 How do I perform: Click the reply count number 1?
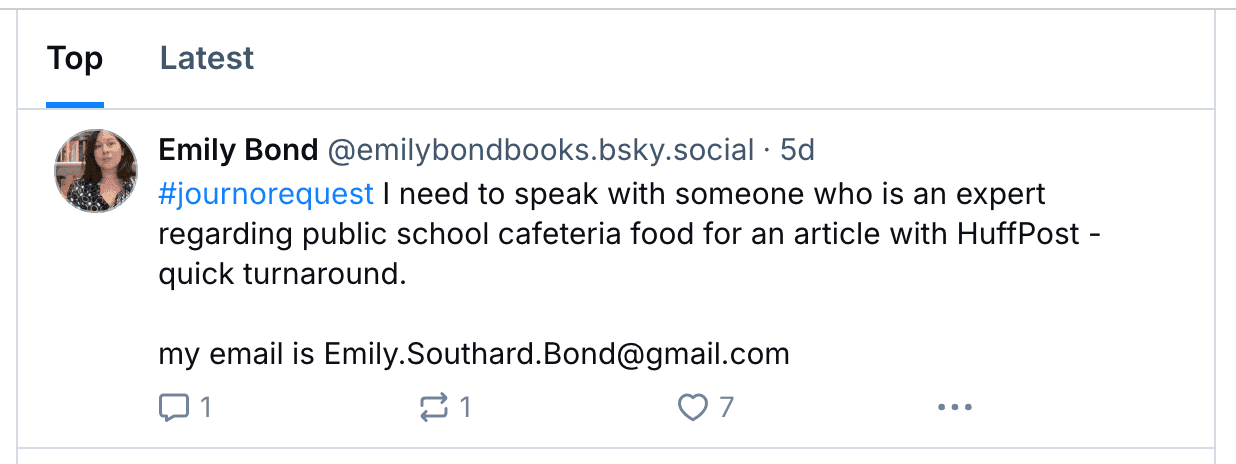click(205, 407)
